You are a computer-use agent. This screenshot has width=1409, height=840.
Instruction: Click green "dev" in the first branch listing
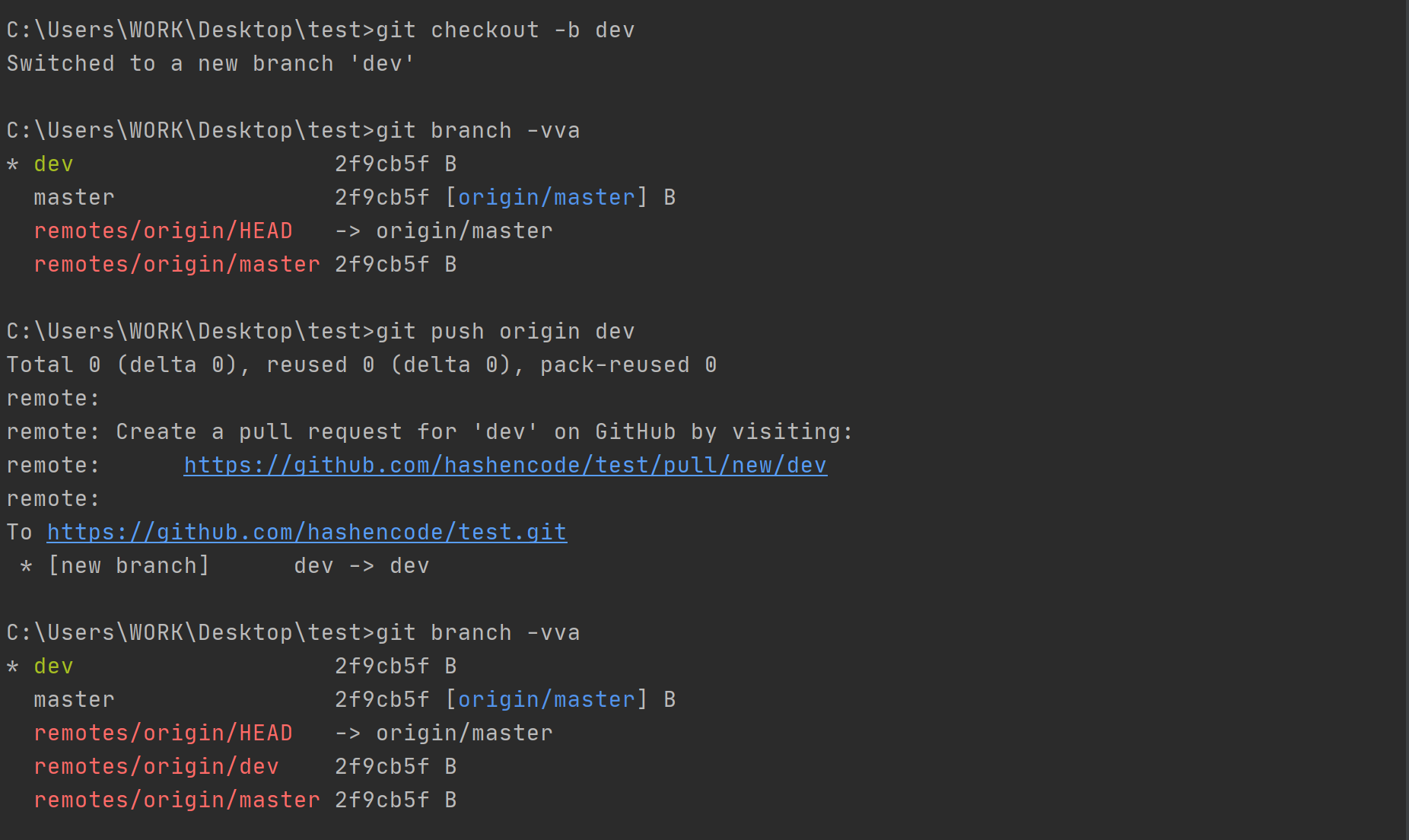[x=53, y=164]
